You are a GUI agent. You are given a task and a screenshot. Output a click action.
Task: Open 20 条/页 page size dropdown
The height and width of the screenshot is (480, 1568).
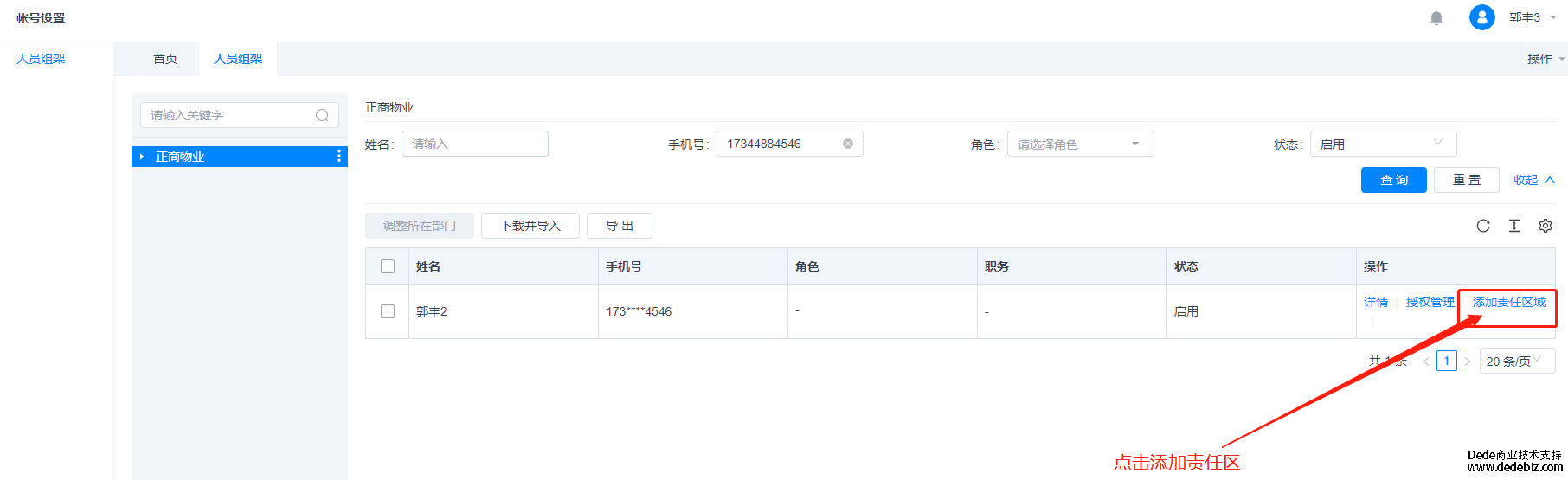[1517, 361]
